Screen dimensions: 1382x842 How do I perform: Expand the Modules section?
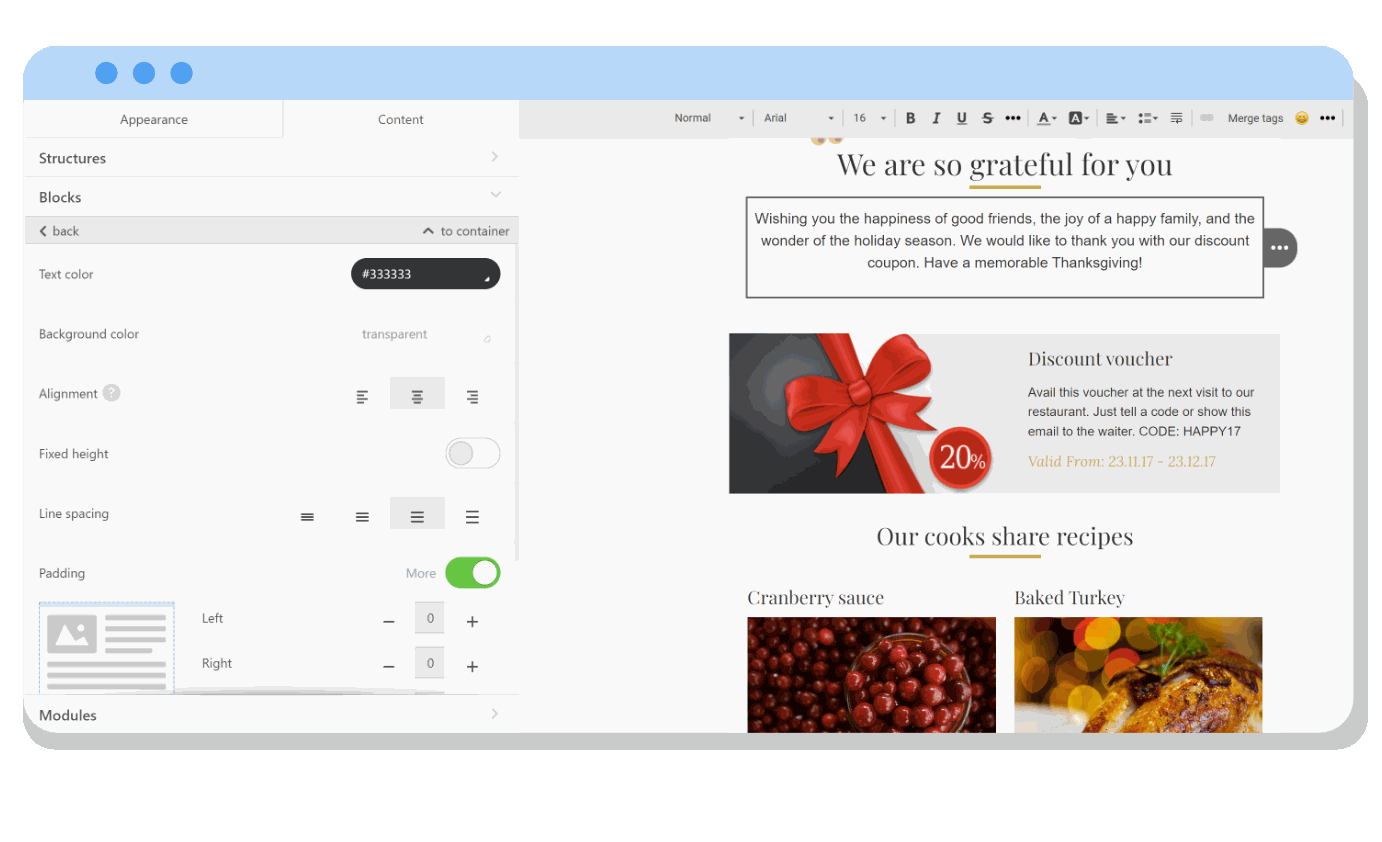pyautogui.click(x=271, y=715)
